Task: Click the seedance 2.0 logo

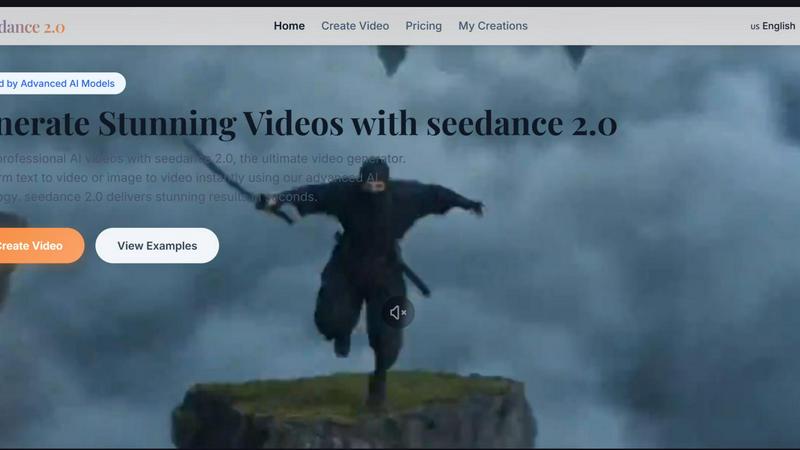Action: pos(32,27)
